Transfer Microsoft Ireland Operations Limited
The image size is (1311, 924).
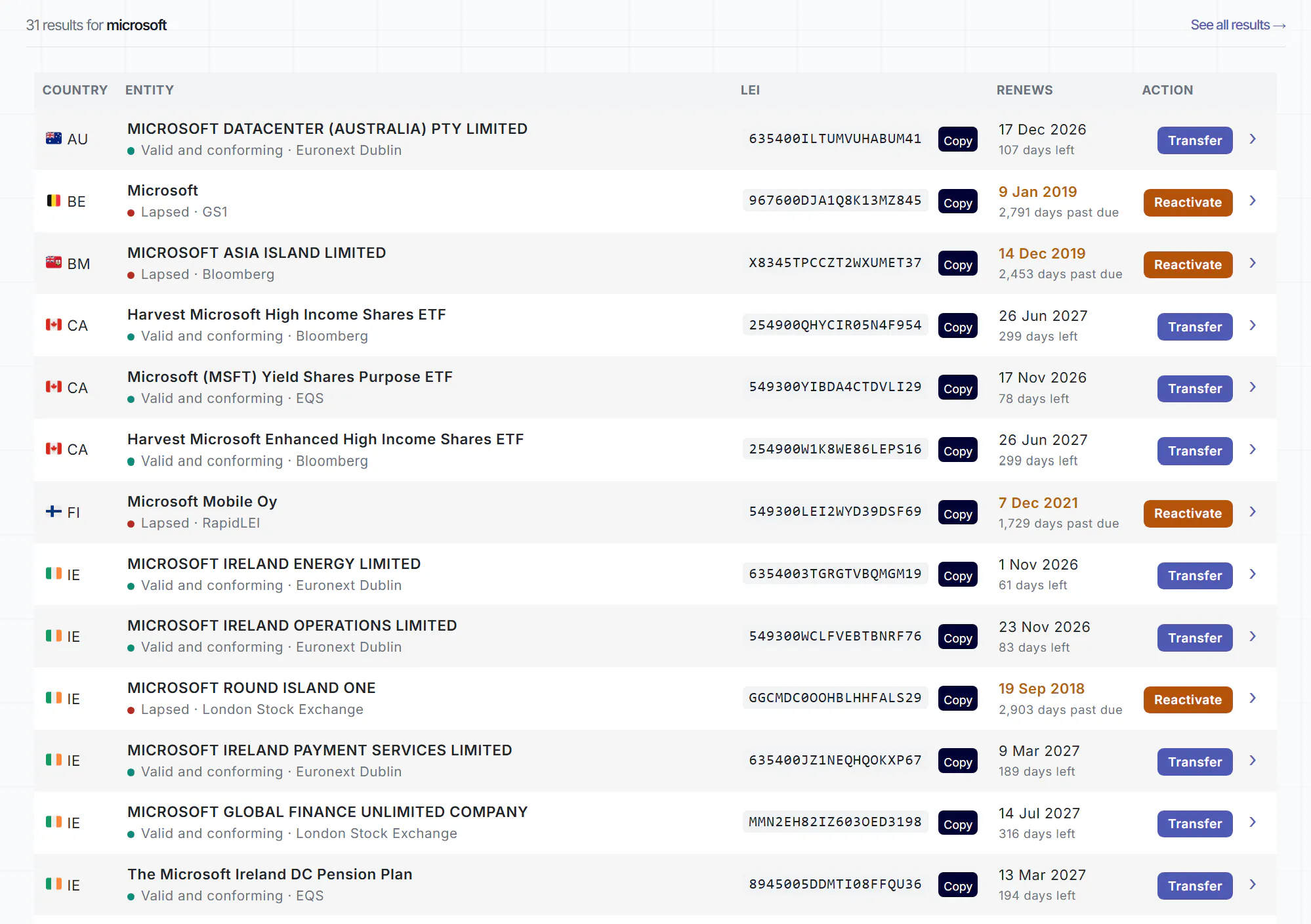[1195, 638]
